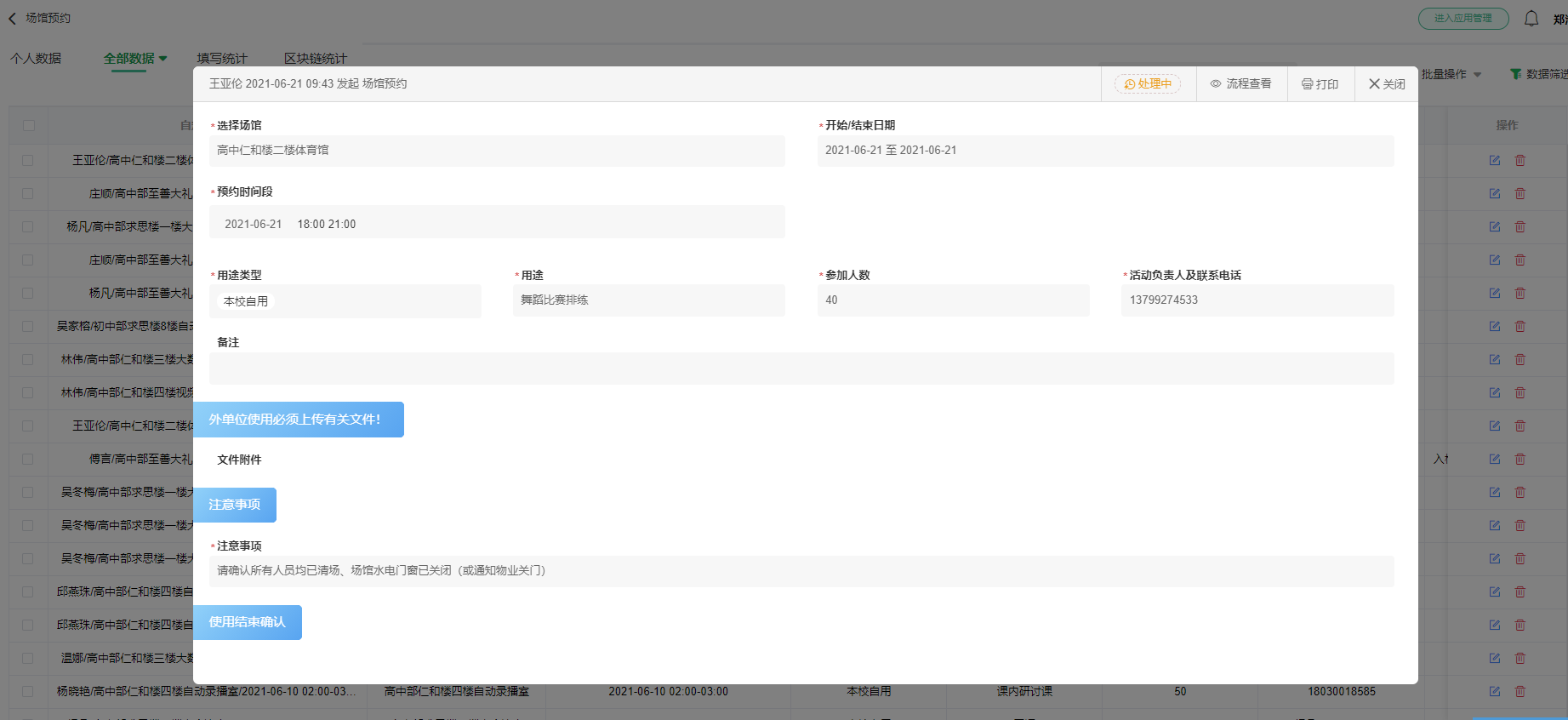The image size is (1568, 720).
Task: Click the red delete icon in the first row
Action: 1520,160
